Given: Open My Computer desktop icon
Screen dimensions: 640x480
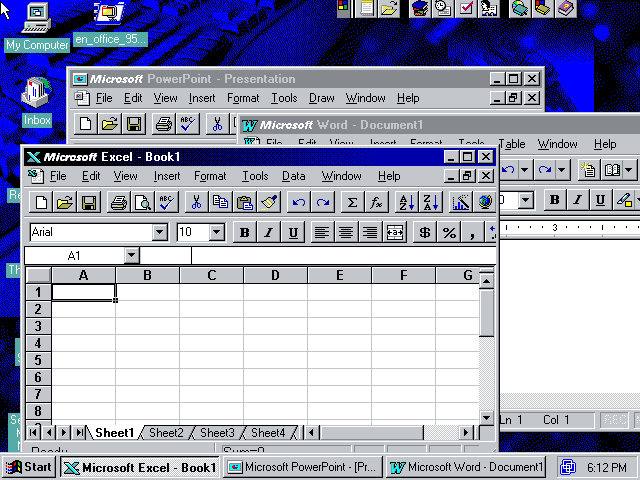Looking at the screenshot, I should pos(37,27).
